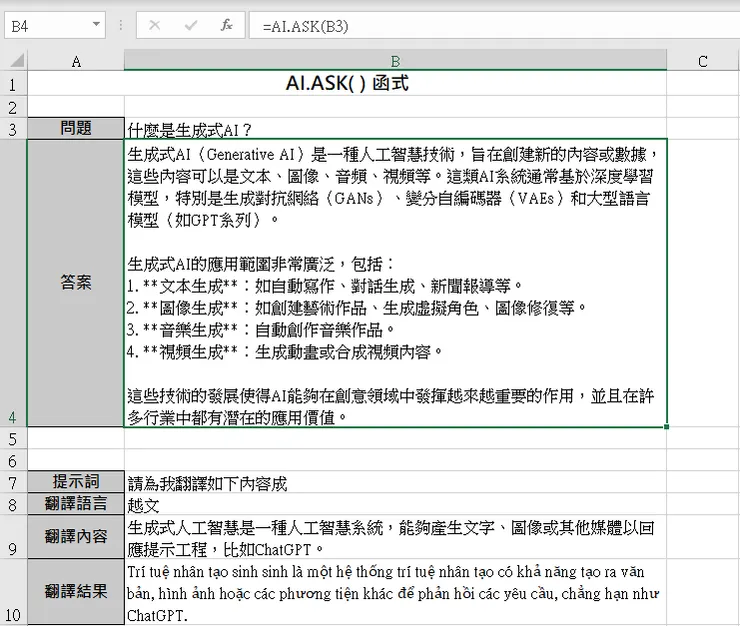740x626 pixels.
Task: Click cell starting '生成式人工智慧是一種'
Action: 395,537
